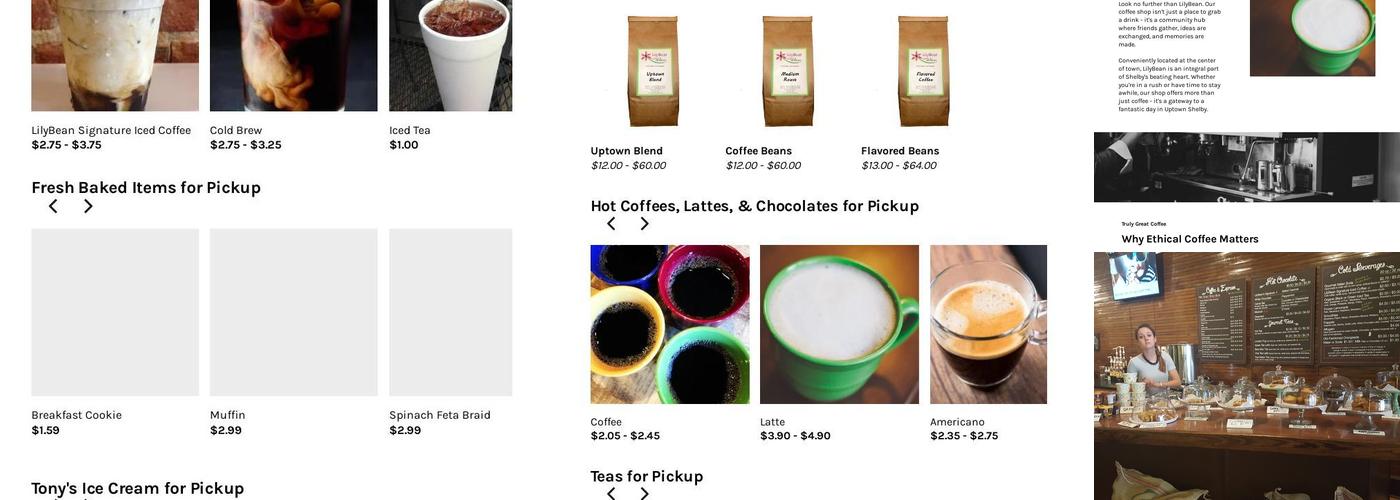The width and height of the screenshot is (1400, 500).
Task: Click the coffee shop counter photo
Action: [x=1247, y=376]
